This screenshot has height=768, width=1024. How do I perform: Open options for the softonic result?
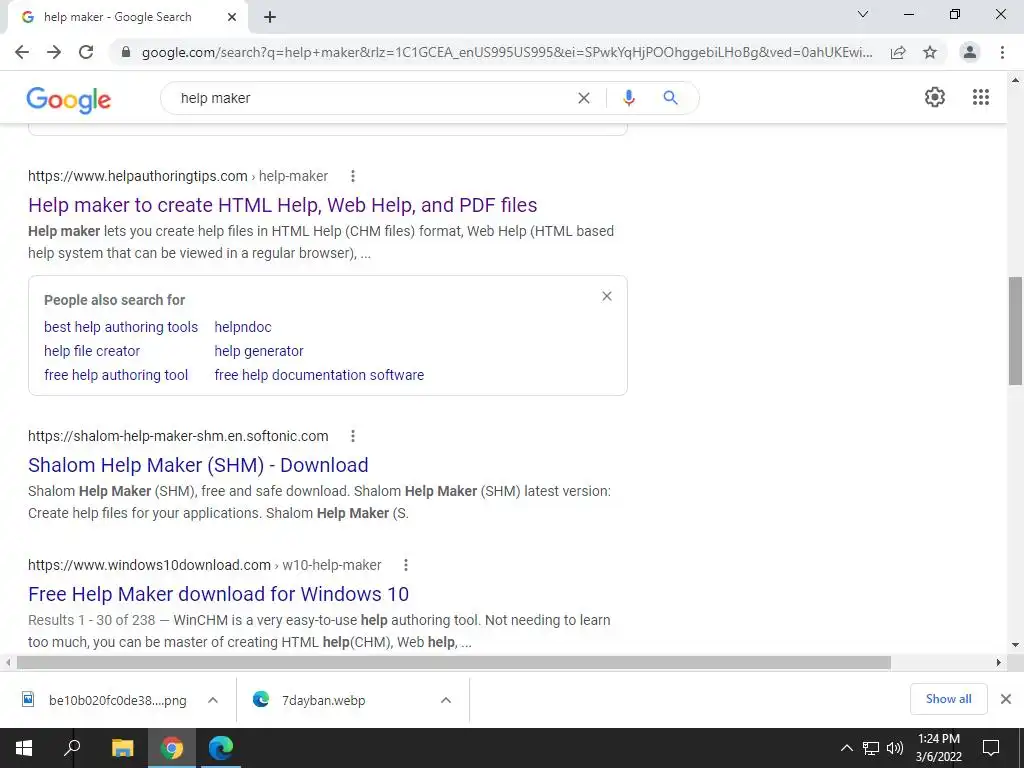(353, 436)
